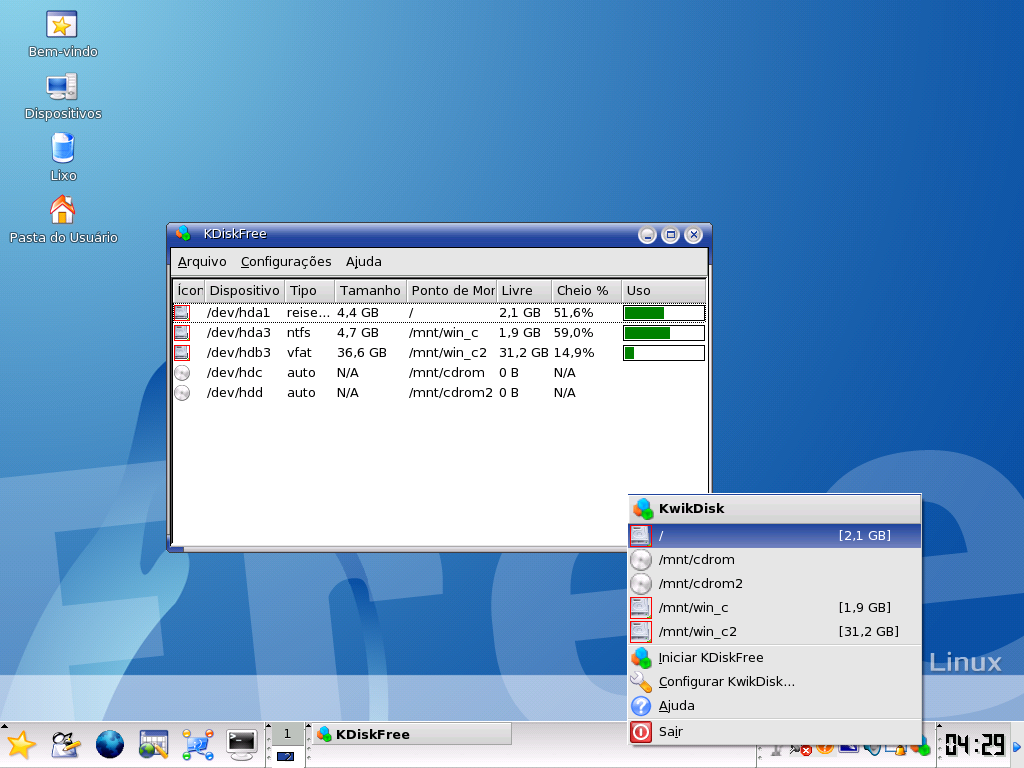This screenshot has height=768, width=1024.
Task: Choose Sair to quit KwikDisk
Action: pyautogui.click(x=775, y=732)
